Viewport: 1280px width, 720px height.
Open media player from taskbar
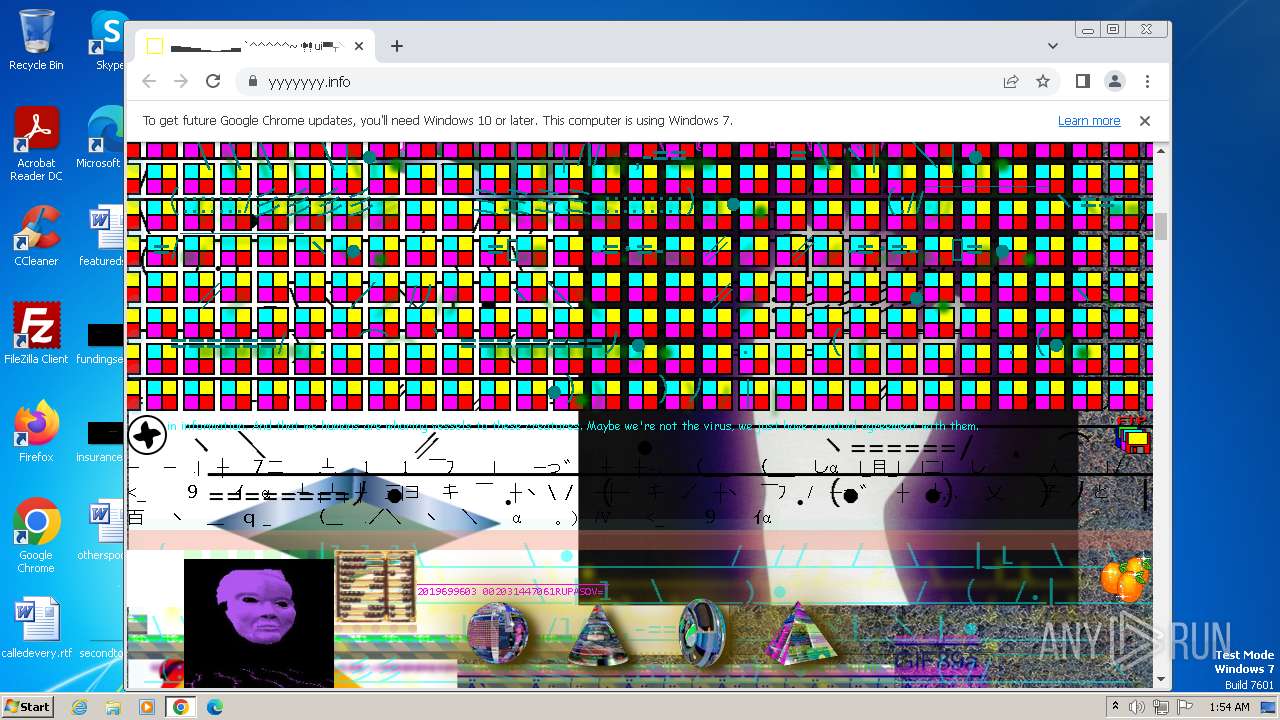point(147,707)
